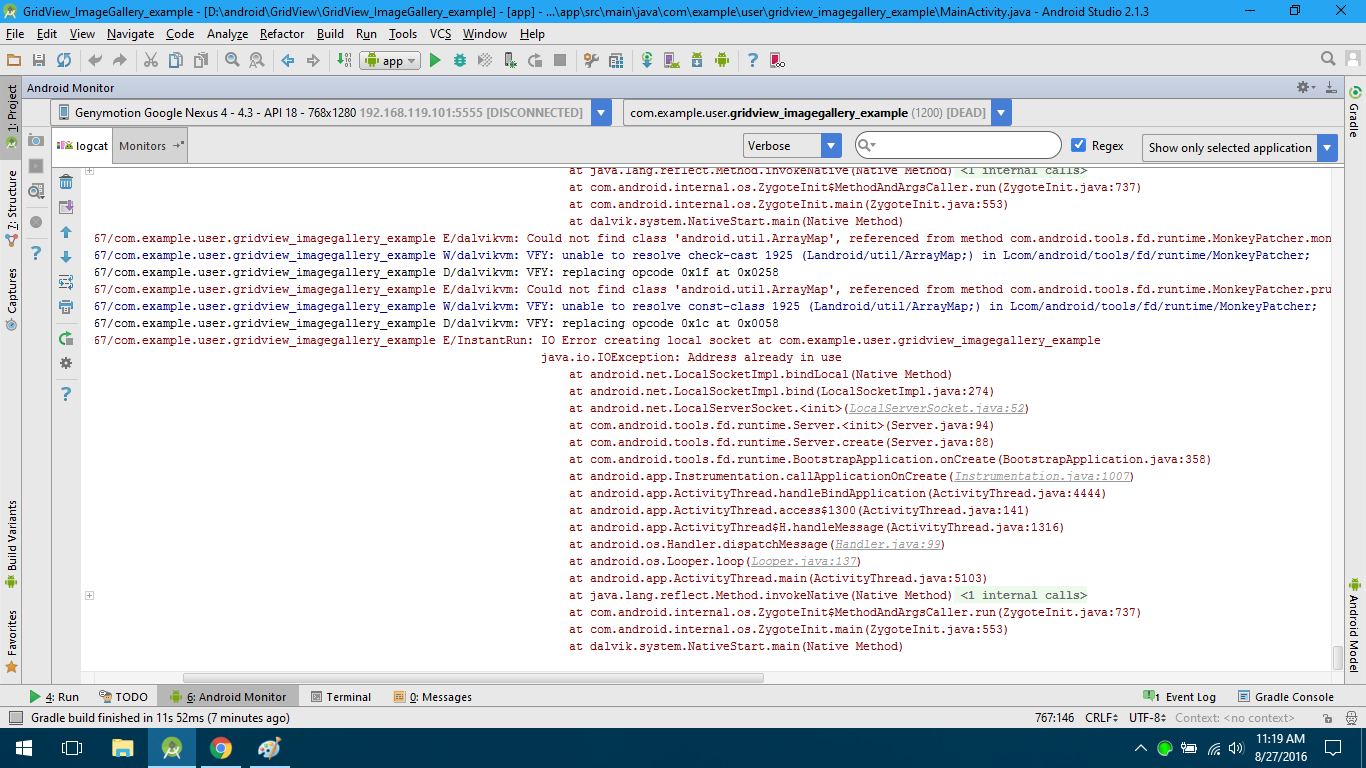Open the SDK Manager download icon

[x=697, y=61]
